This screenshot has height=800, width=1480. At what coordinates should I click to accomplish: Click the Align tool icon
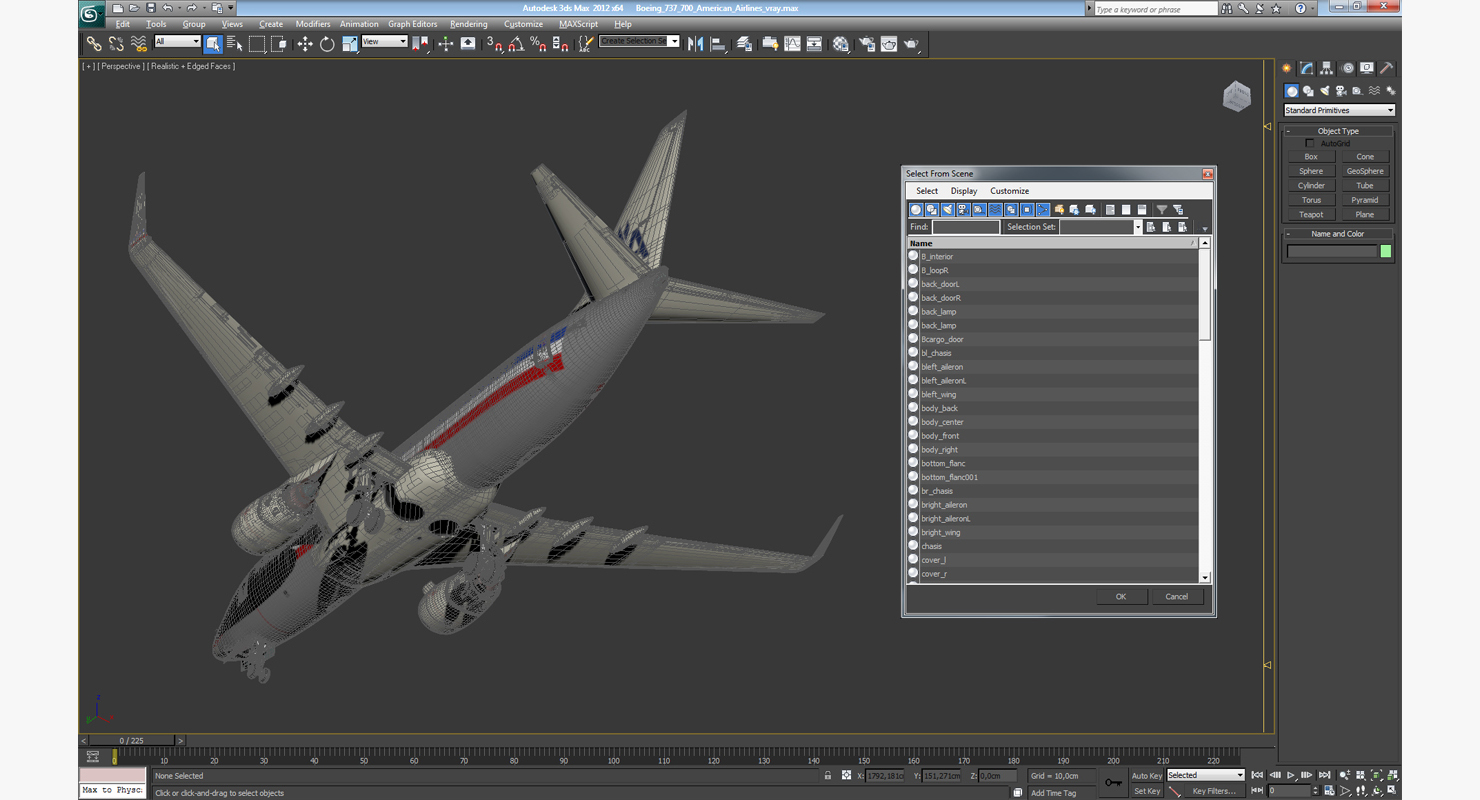718,43
